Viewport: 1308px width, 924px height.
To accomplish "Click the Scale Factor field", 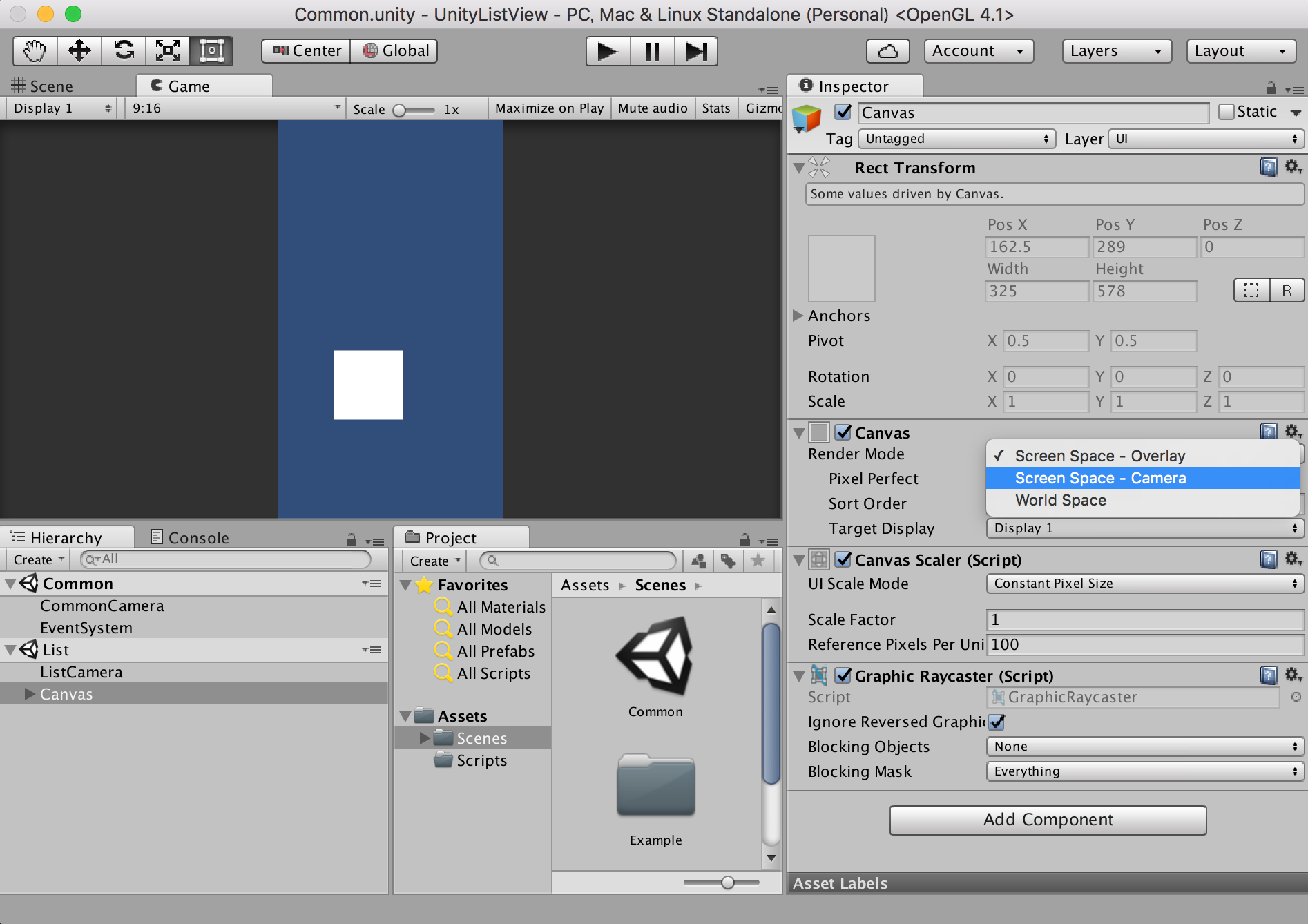I will [x=1145, y=619].
